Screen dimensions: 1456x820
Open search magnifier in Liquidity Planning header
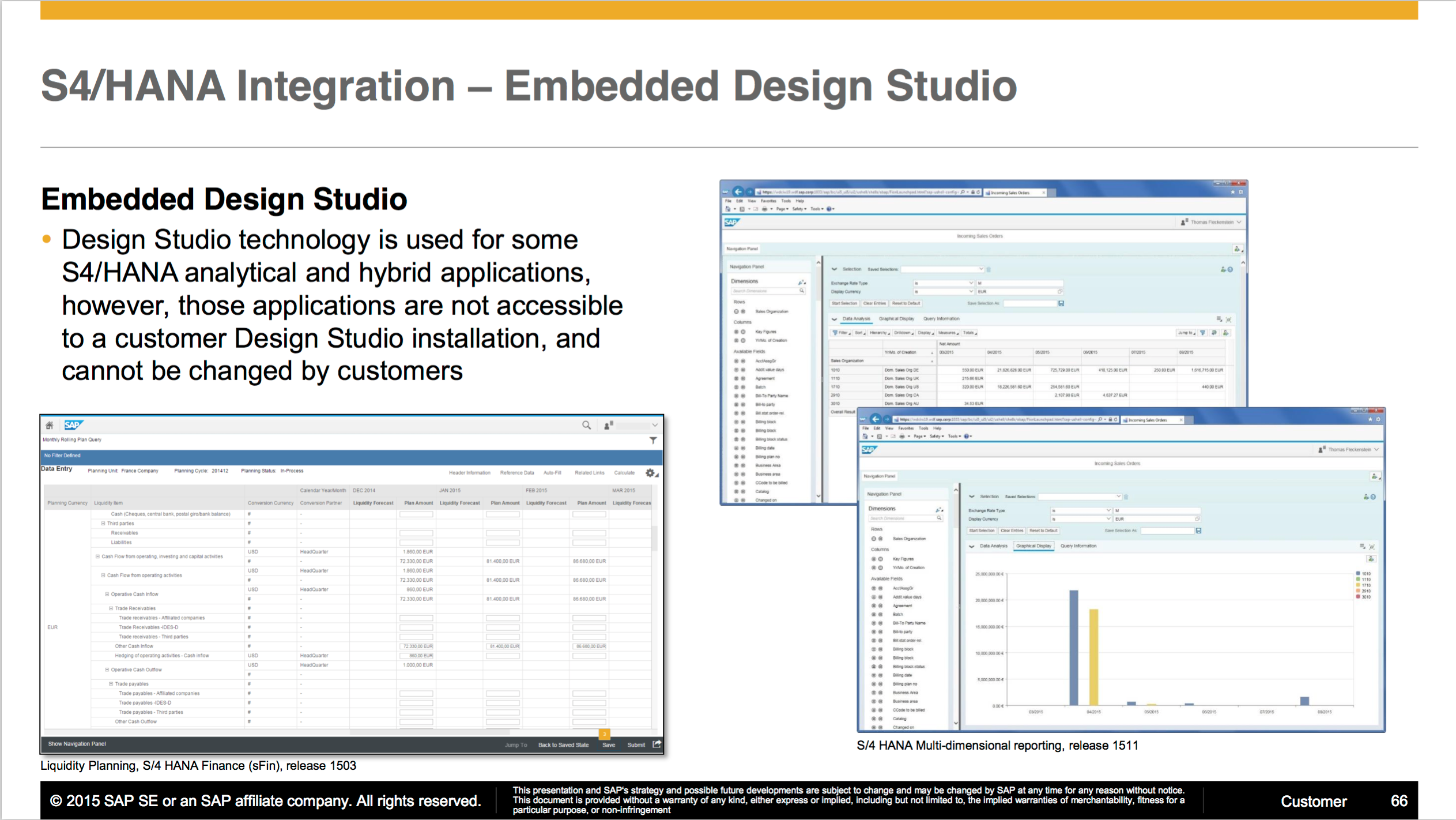pos(586,425)
